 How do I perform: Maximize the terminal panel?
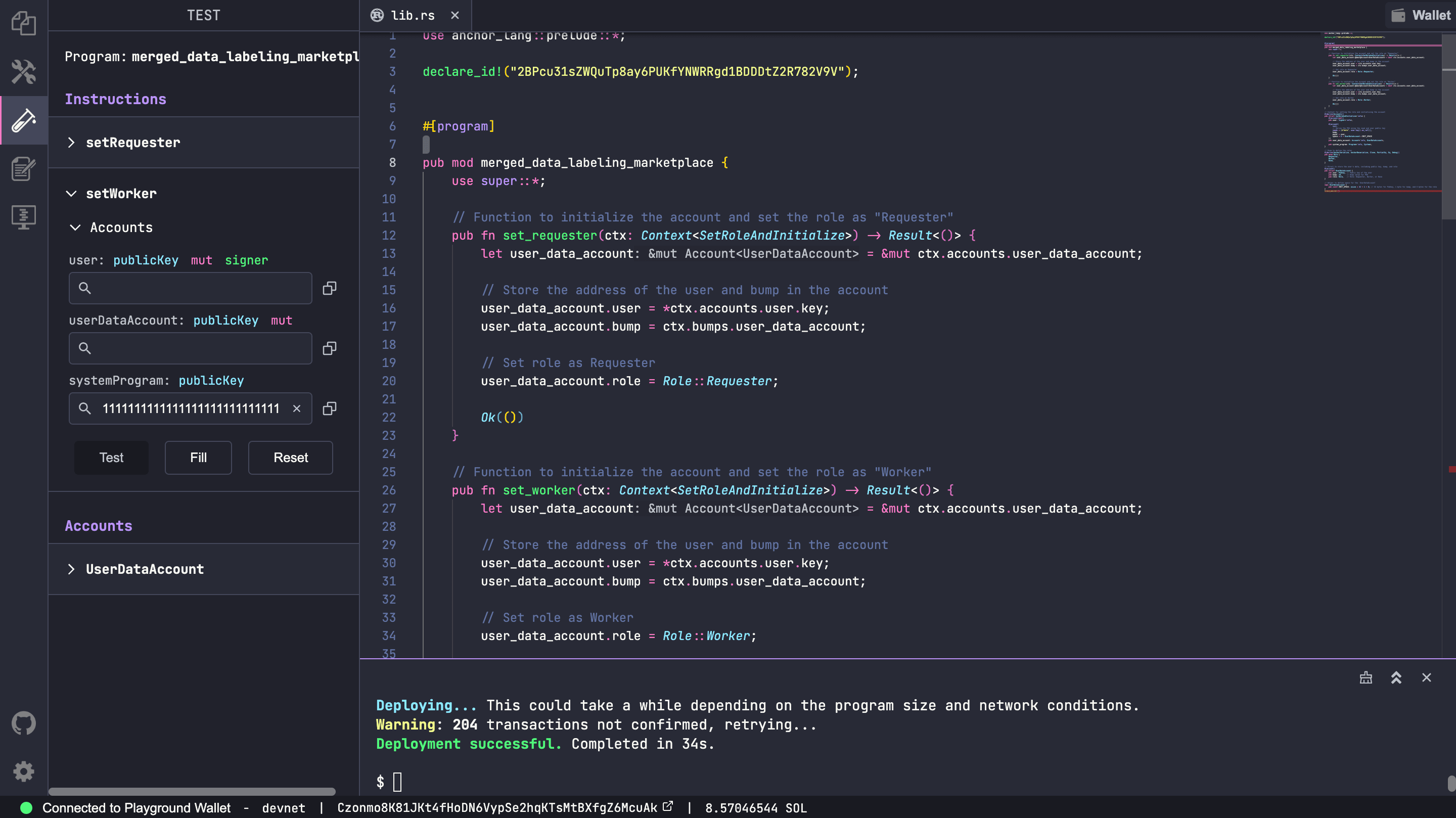pyautogui.click(x=1396, y=677)
